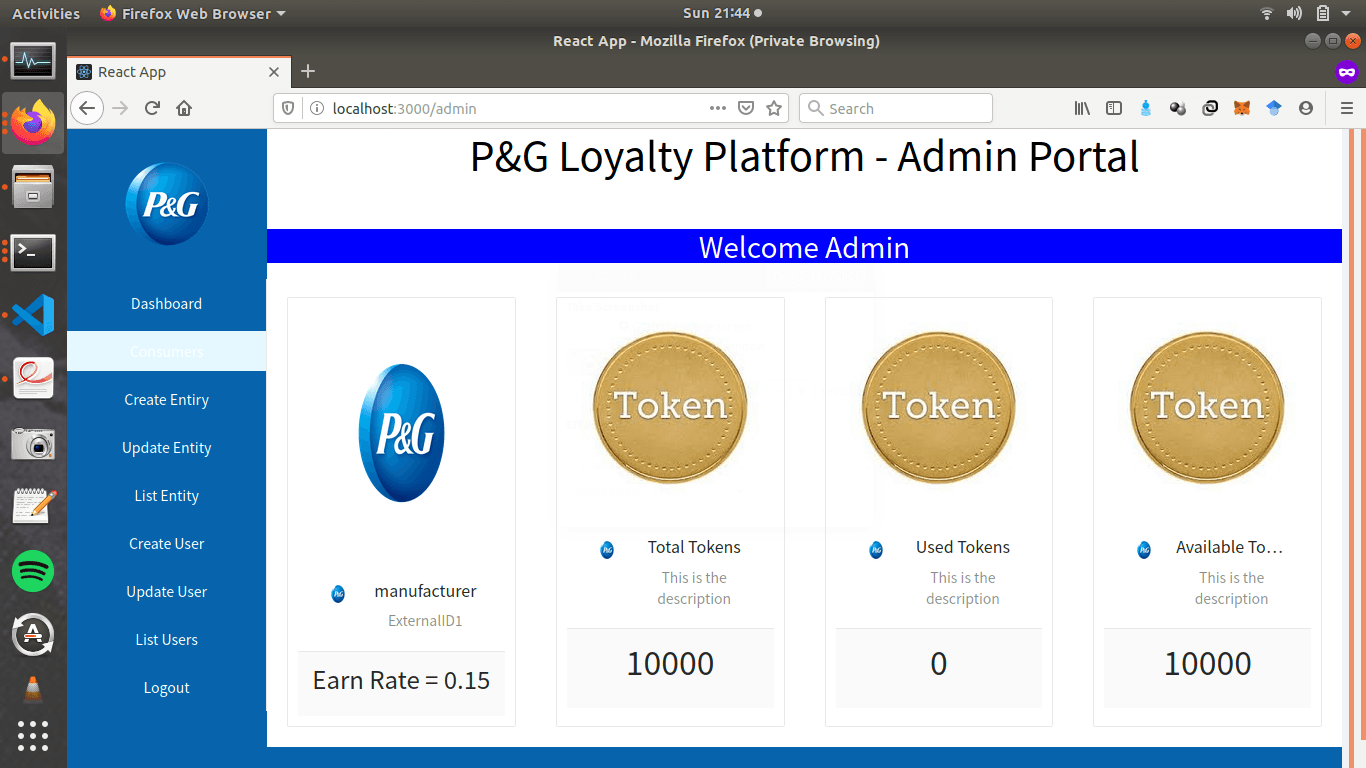1366x768 pixels.
Task: Click small P&G avatar beside manufacturer
Action: (x=338, y=594)
